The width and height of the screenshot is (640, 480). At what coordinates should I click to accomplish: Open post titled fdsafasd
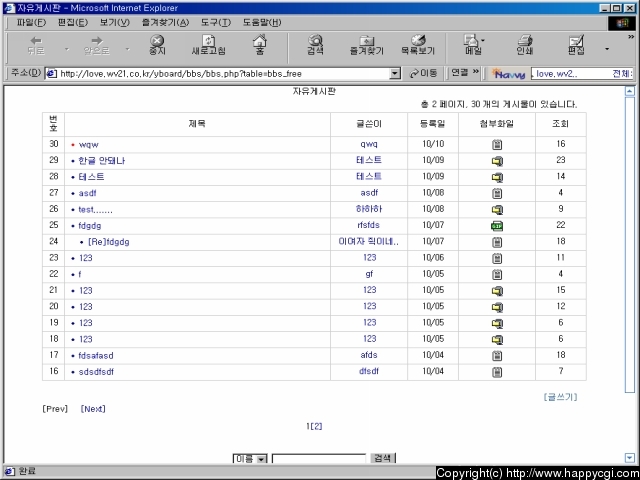tap(96, 356)
